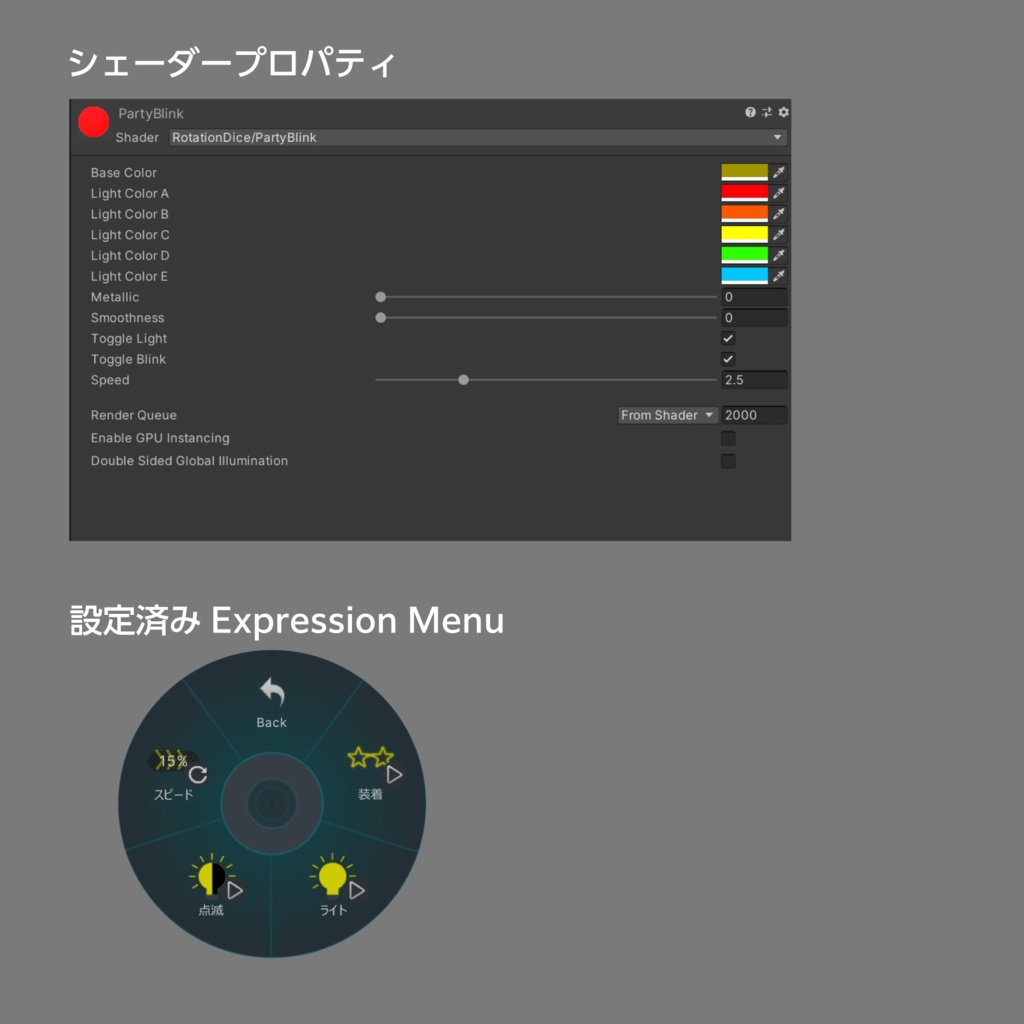Click the render queue value field showing 2000
The image size is (1024, 1024).
tap(755, 415)
